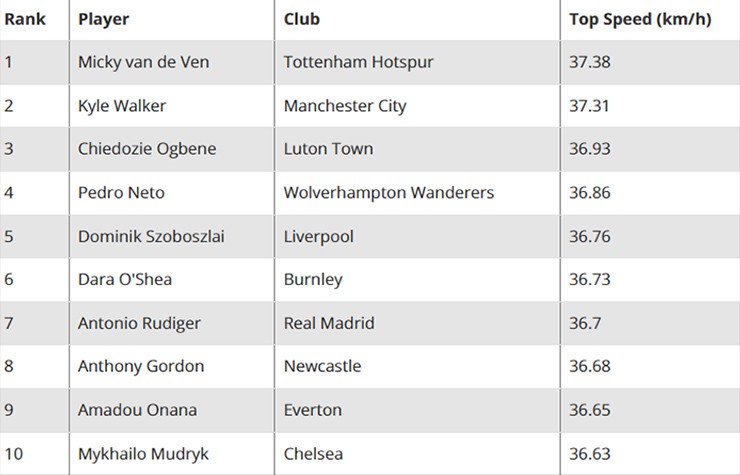Select the Kyle Walker cell
Viewport: 740px width, 475px height.
122,105
